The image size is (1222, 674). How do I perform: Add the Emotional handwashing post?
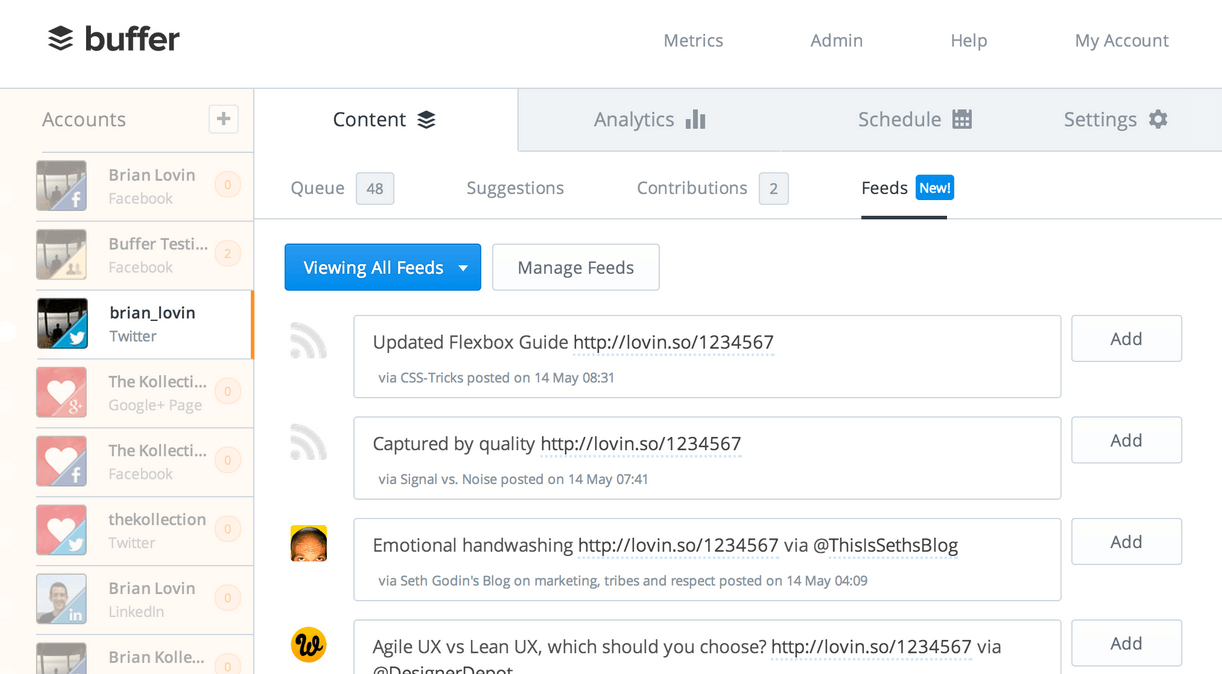coord(1126,542)
